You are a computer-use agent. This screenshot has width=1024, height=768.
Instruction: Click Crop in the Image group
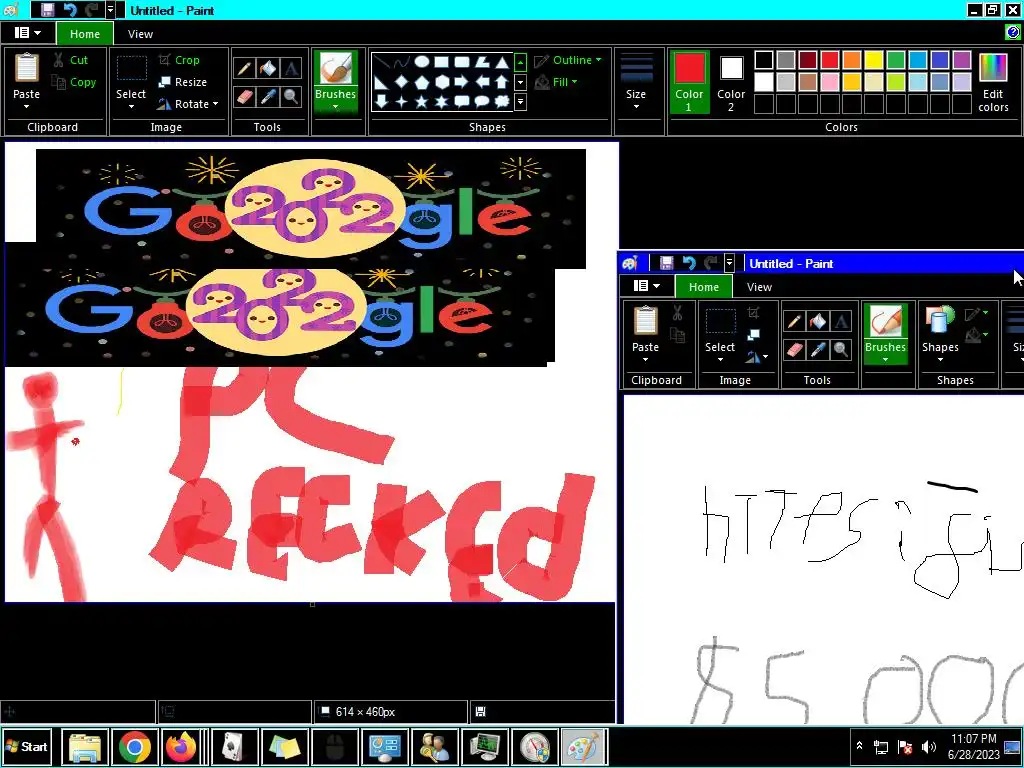179,60
